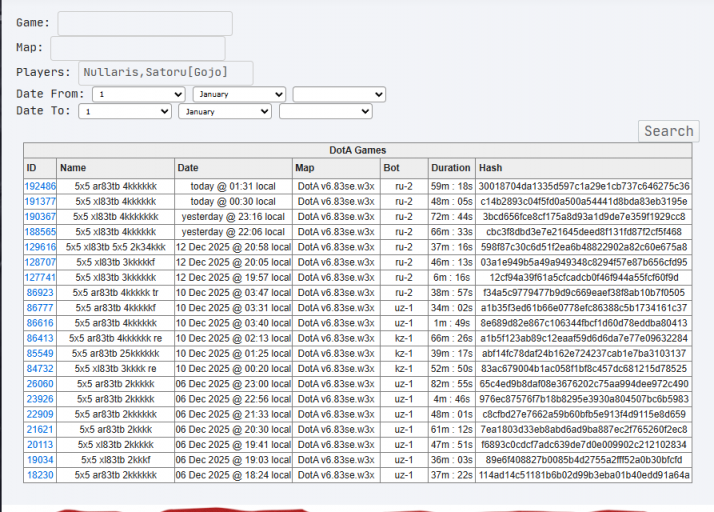
Task: Select name '5x5 ar83tb 4kkkkkk re'
Action: click(116, 338)
